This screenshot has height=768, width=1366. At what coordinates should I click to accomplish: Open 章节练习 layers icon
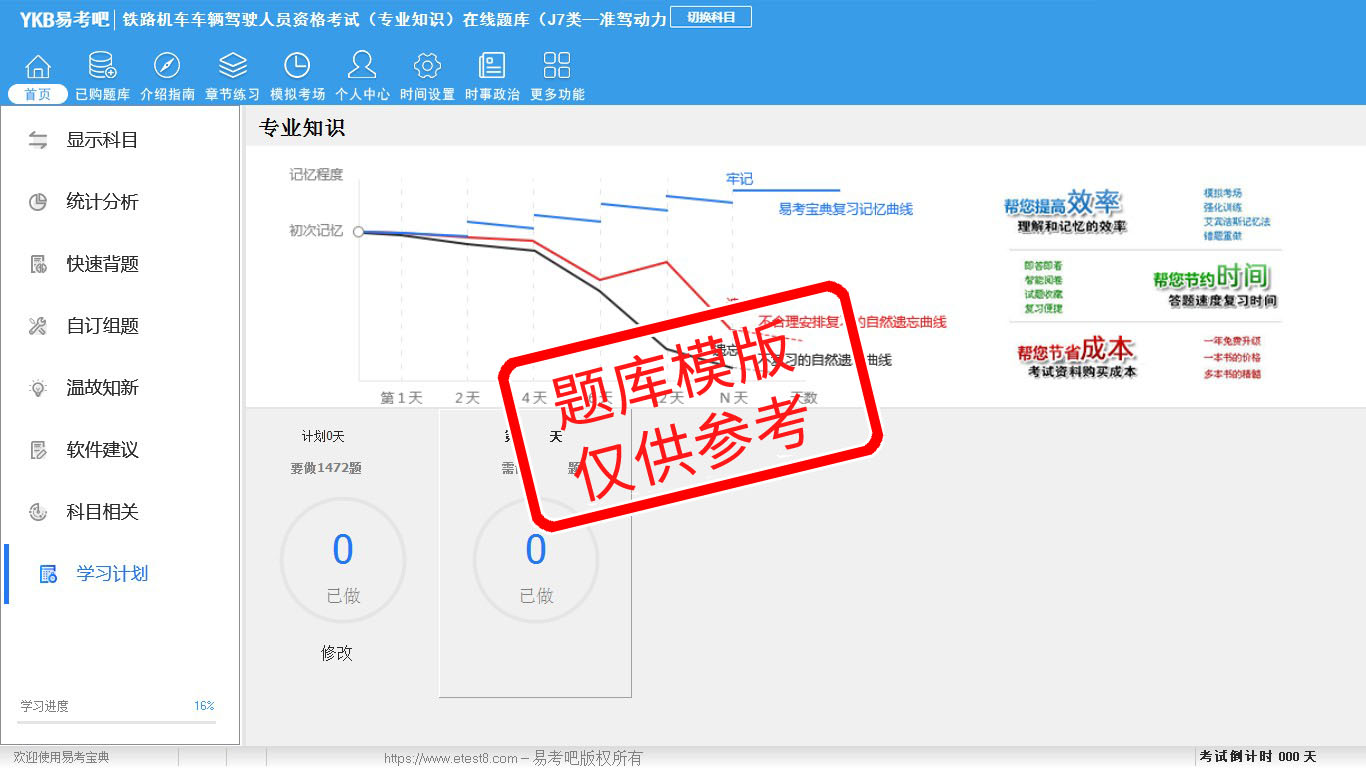click(232, 67)
